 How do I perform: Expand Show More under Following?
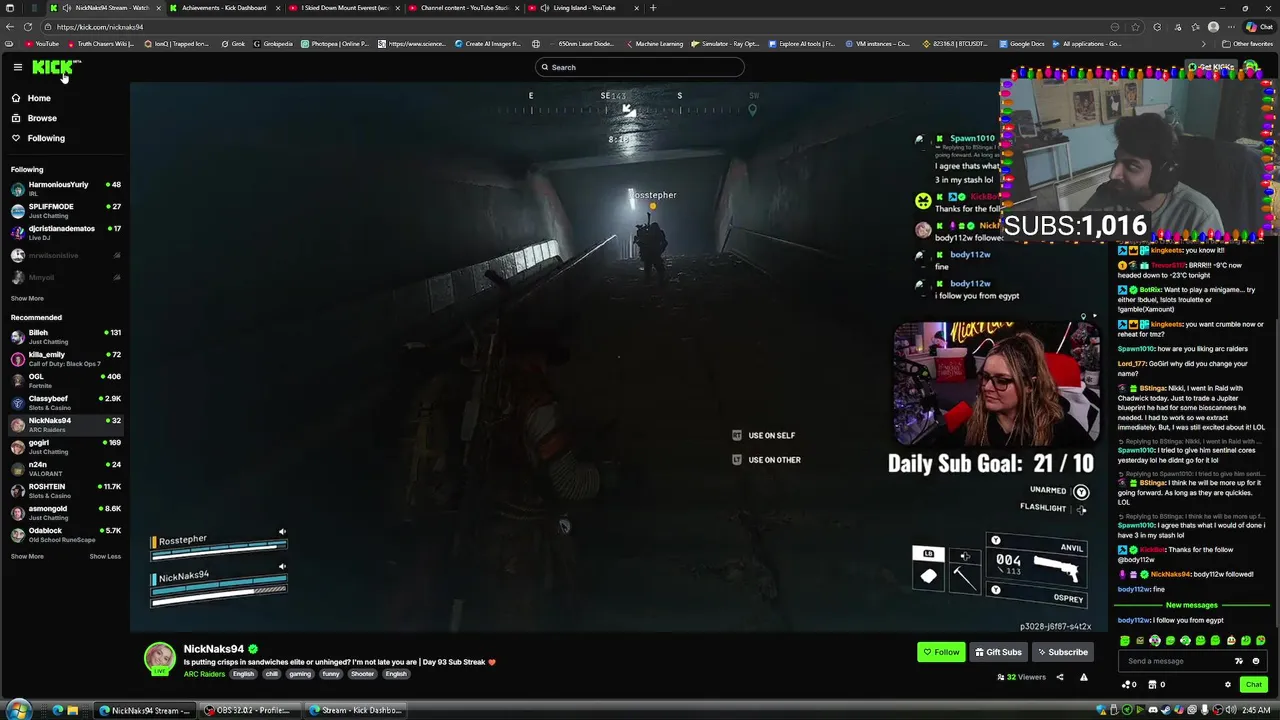(x=27, y=298)
